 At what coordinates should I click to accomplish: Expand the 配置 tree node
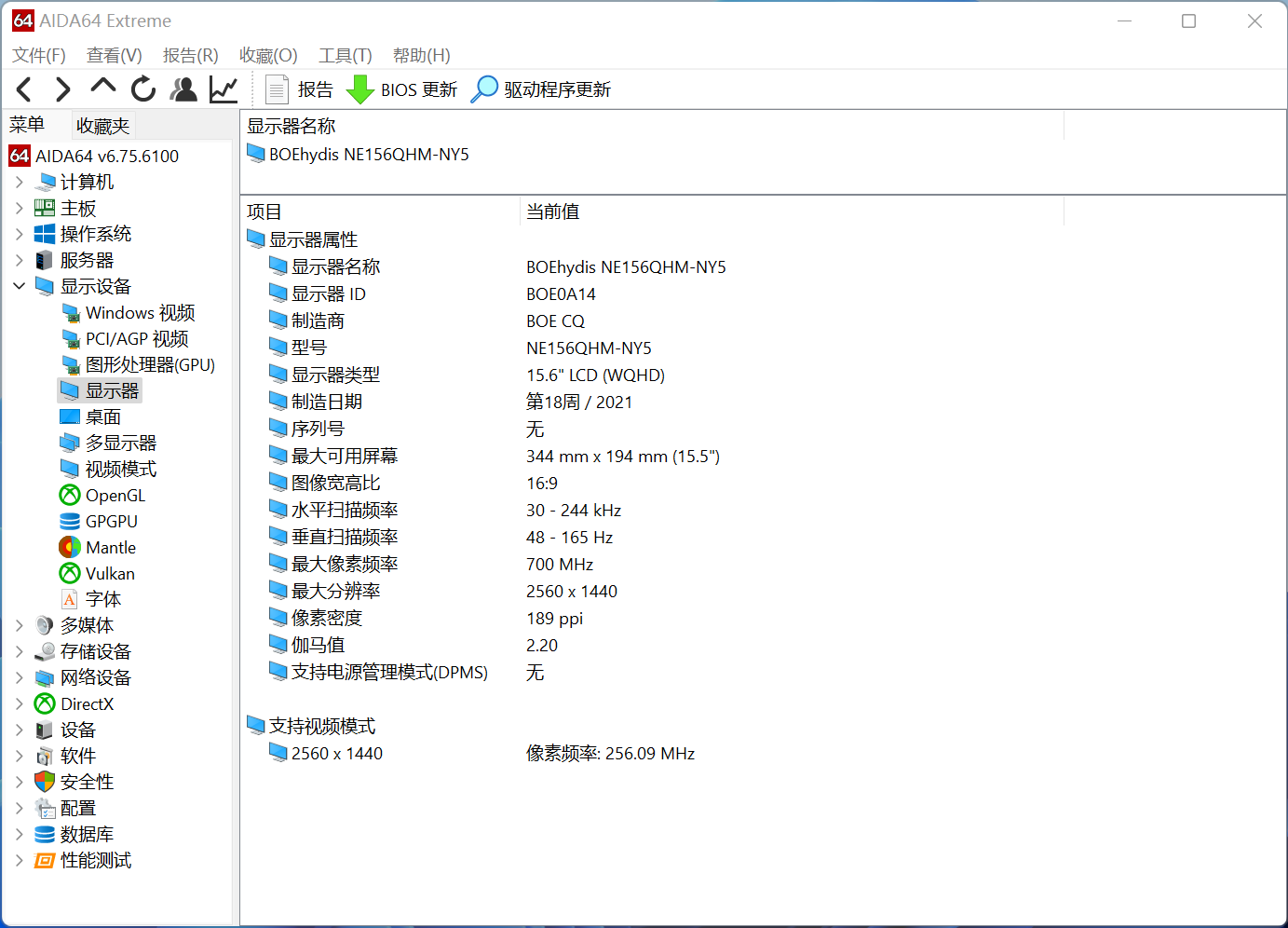coord(19,808)
